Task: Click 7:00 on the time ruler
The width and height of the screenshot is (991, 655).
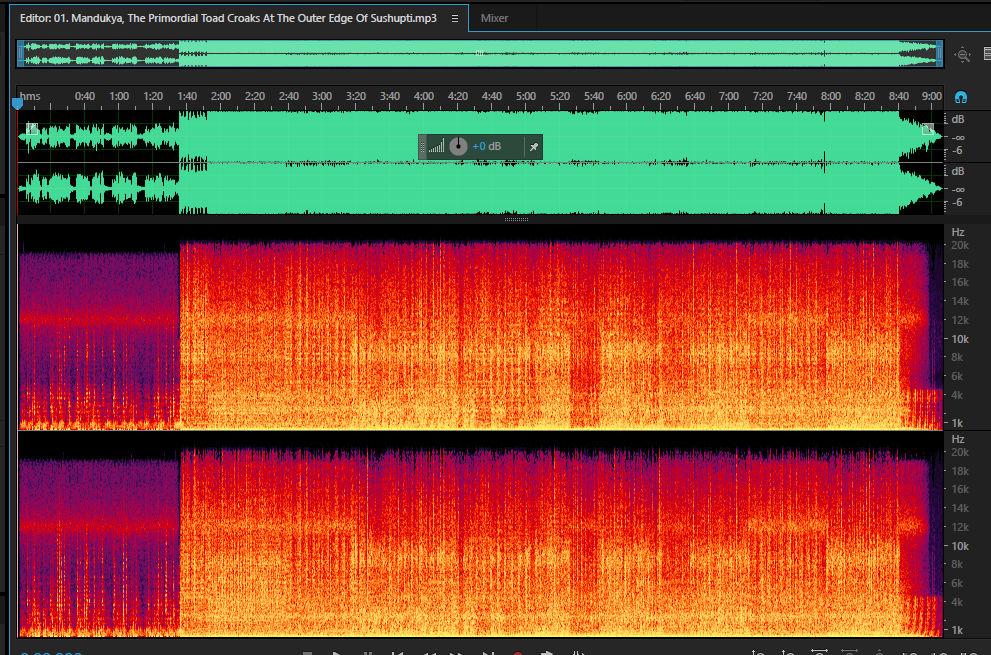Action: tap(729, 96)
